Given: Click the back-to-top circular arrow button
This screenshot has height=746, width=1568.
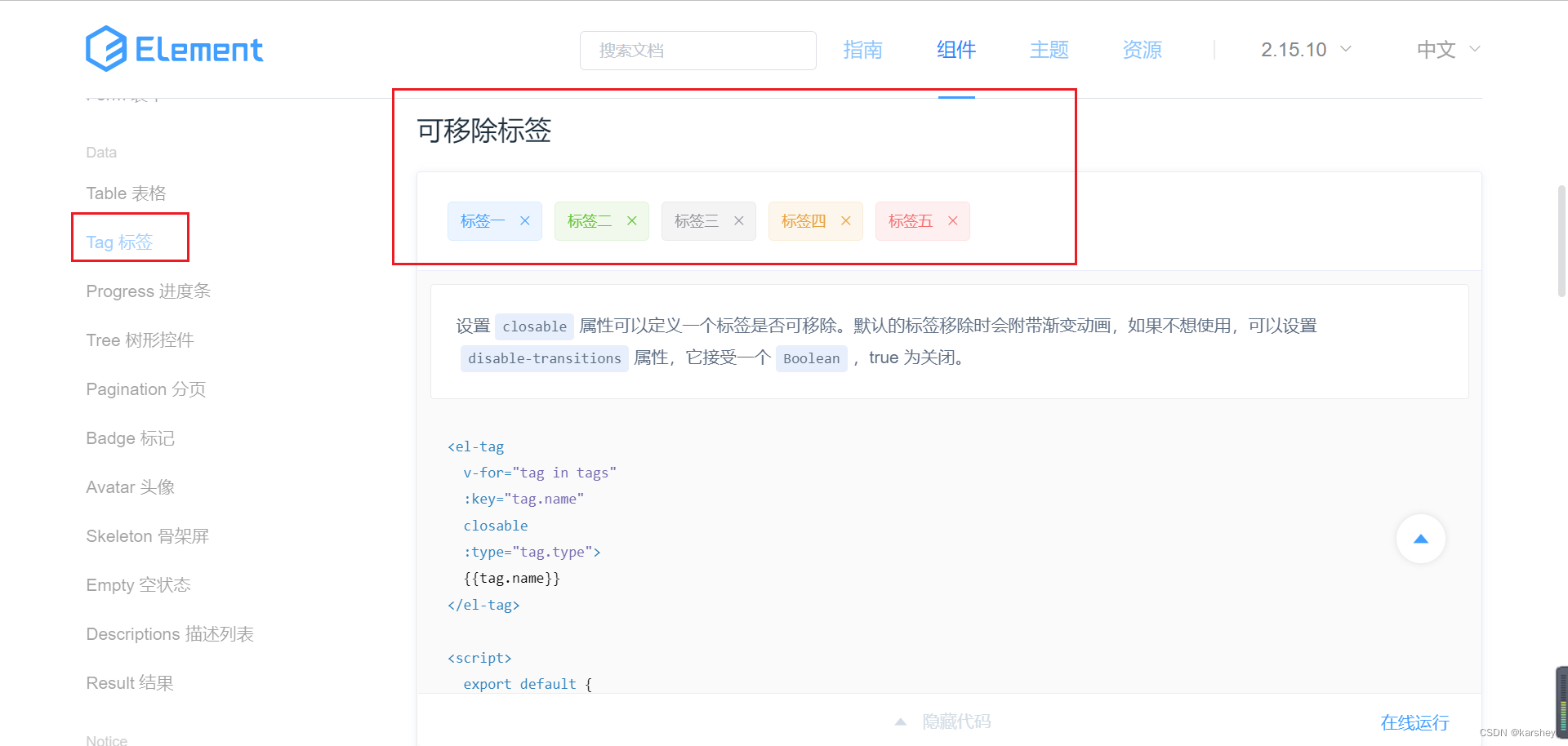Looking at the screenshot, I should tap(1420, 539).
